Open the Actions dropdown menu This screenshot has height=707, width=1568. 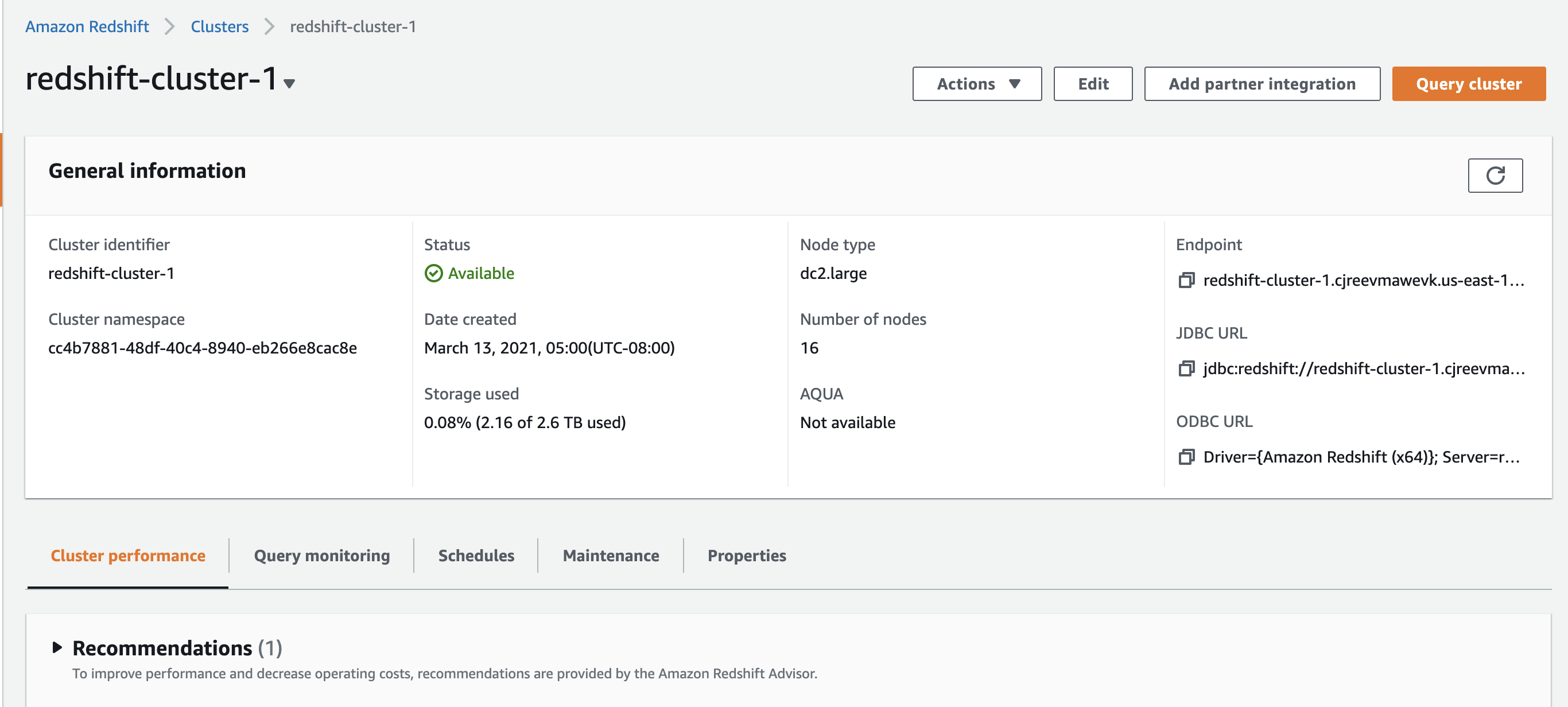click(x=976, y=84)
